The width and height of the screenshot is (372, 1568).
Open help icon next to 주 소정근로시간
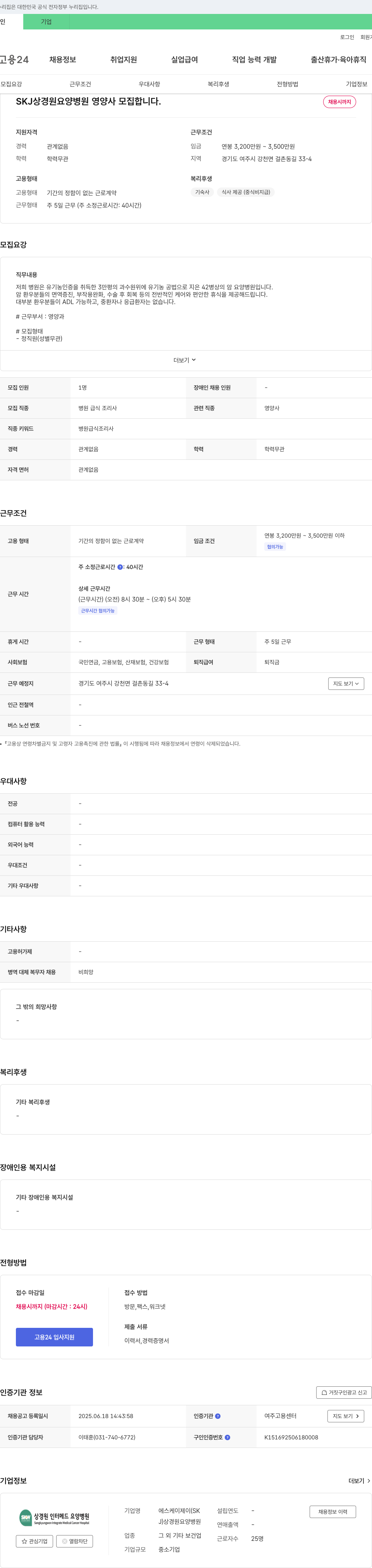120,567
